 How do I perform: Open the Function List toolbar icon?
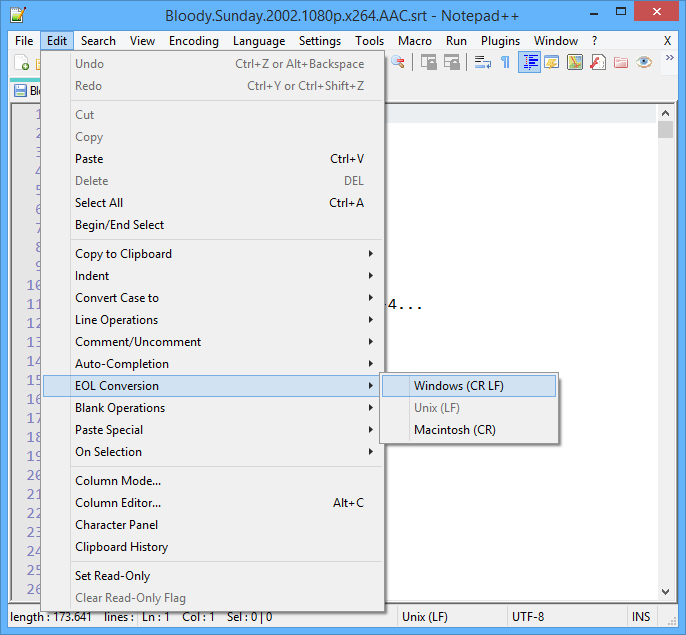coord(597,62)
